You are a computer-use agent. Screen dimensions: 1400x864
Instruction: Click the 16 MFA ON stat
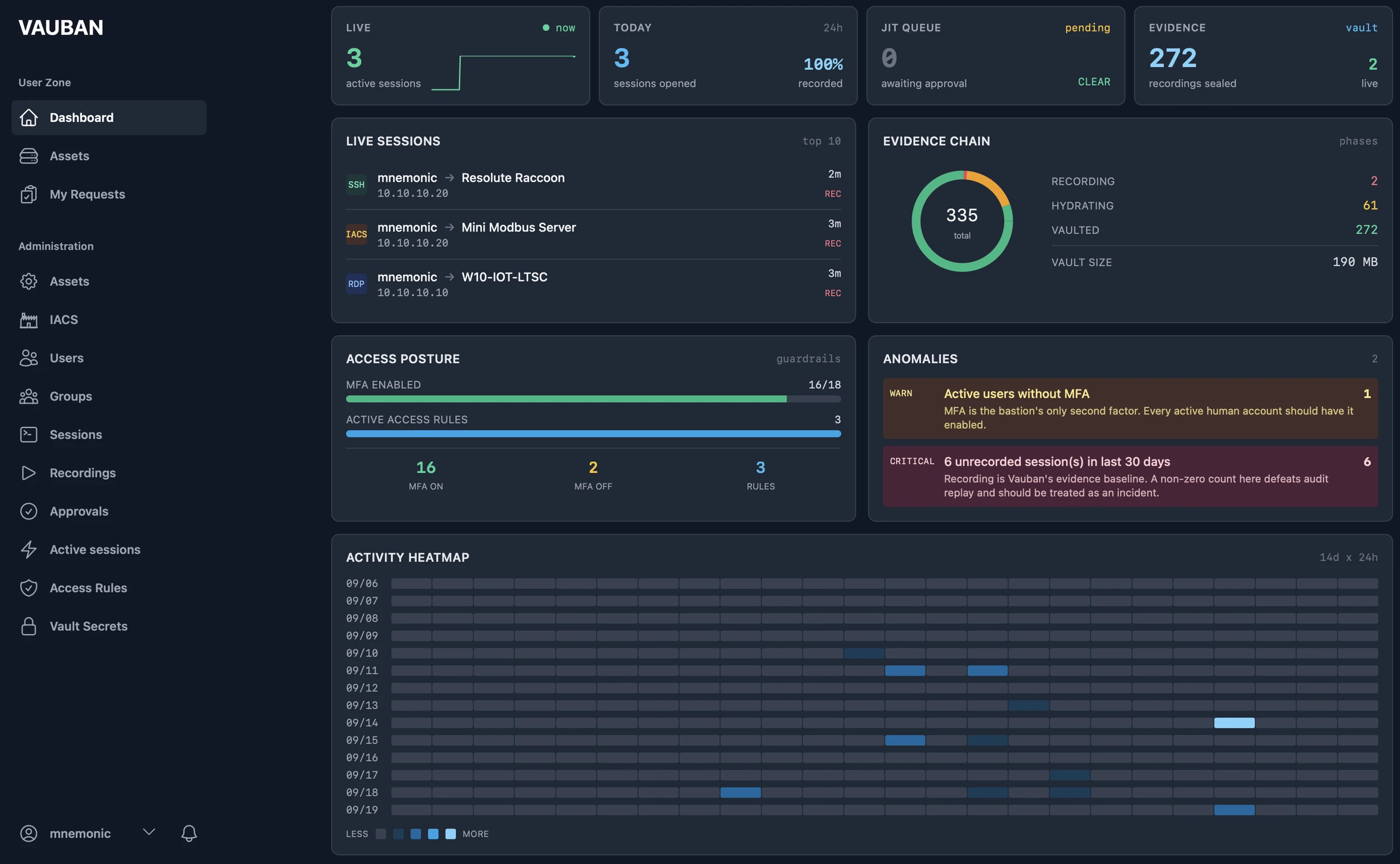(426, 476)
